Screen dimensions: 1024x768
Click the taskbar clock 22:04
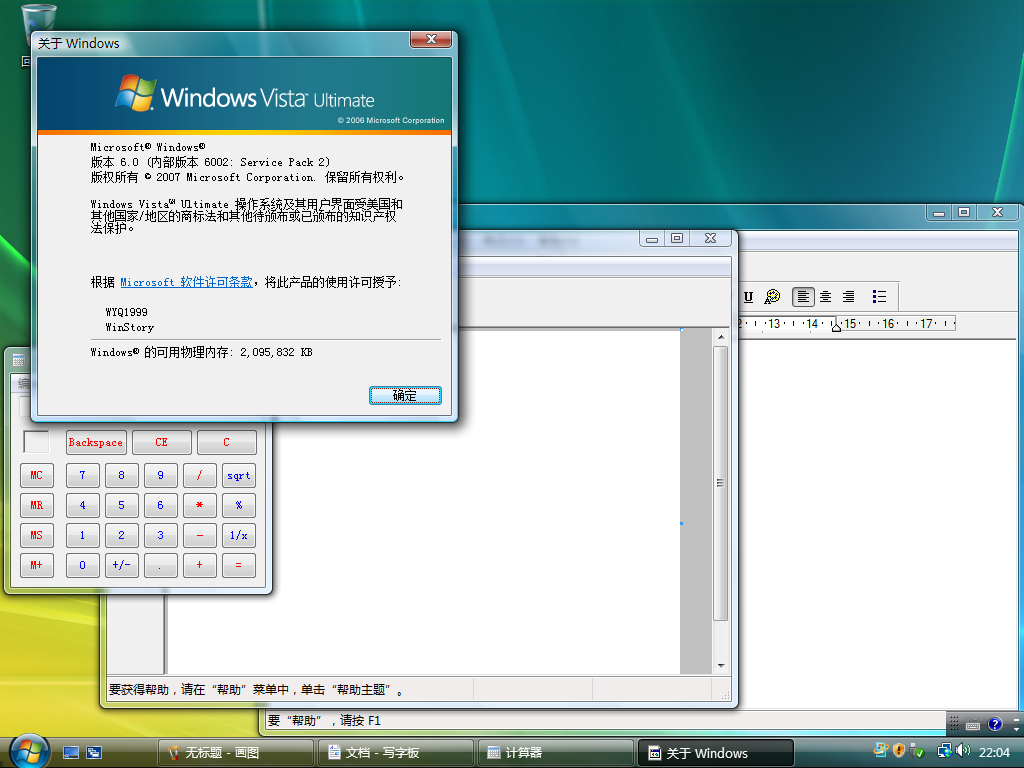pyautogui.click(x=994, y=752)
